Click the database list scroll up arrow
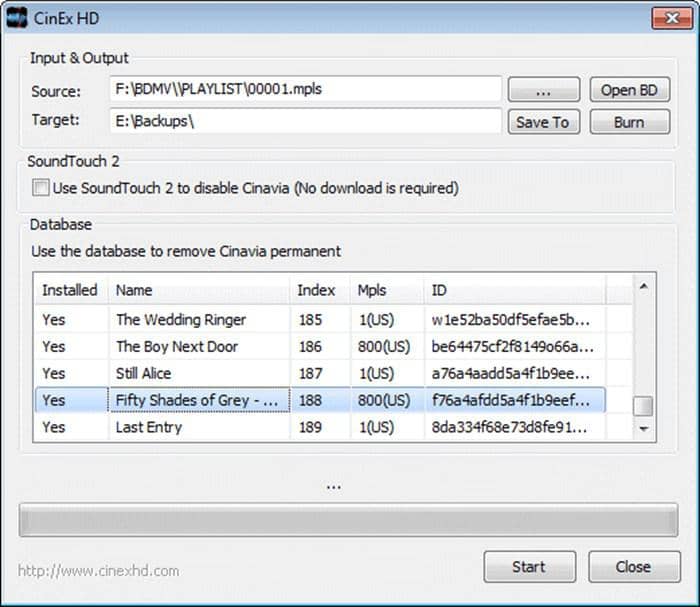 point(644,286)
